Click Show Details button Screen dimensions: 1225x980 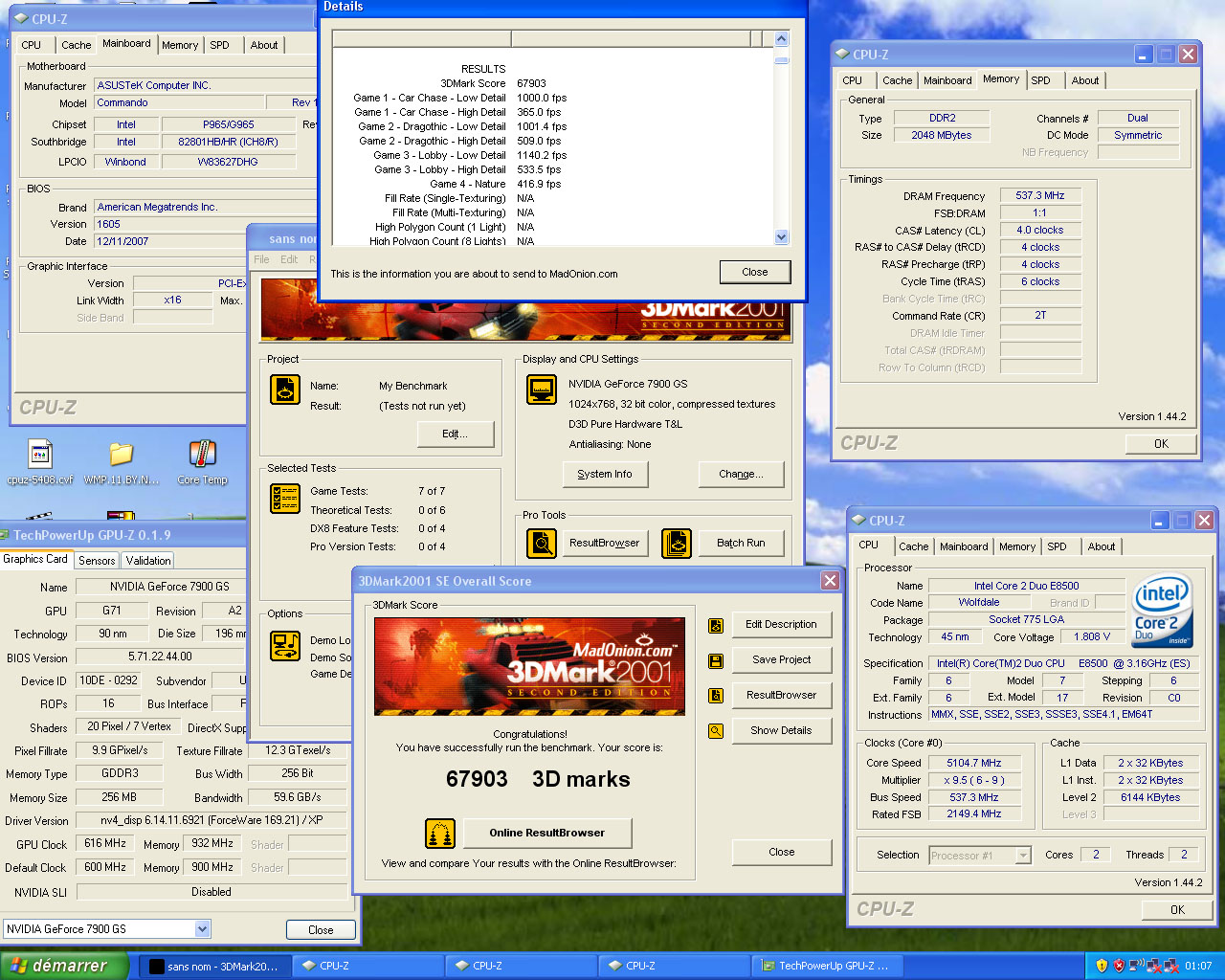(x=781, y=730)
